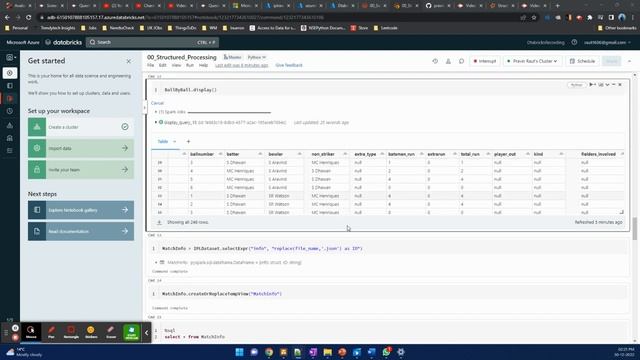640x360 pixels.
Task: Open cell dashboard chart icon
Action: point(601,84)
